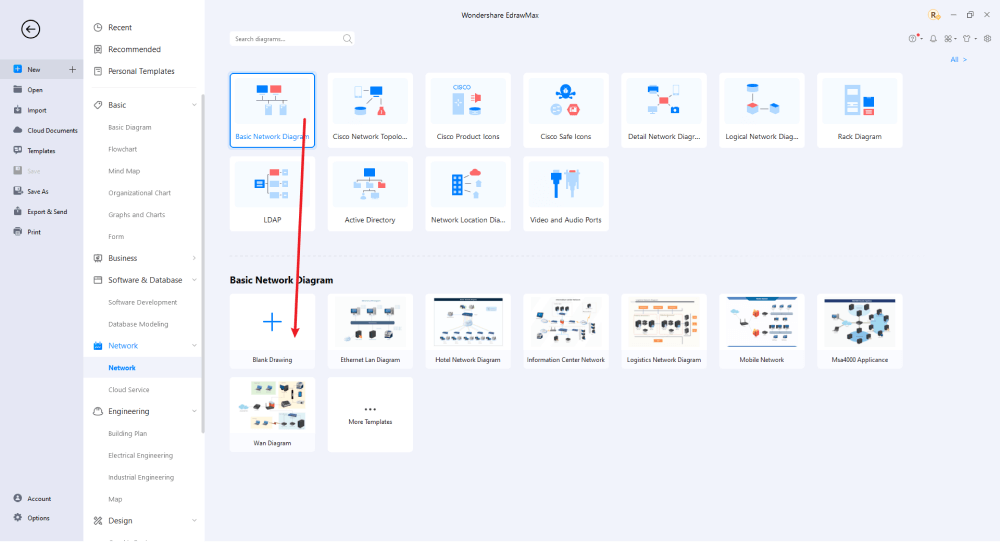Select Basic Network Diagram category
This screenshot has height=542, width=1000.
pyautogui.click(x=272, y=110)
